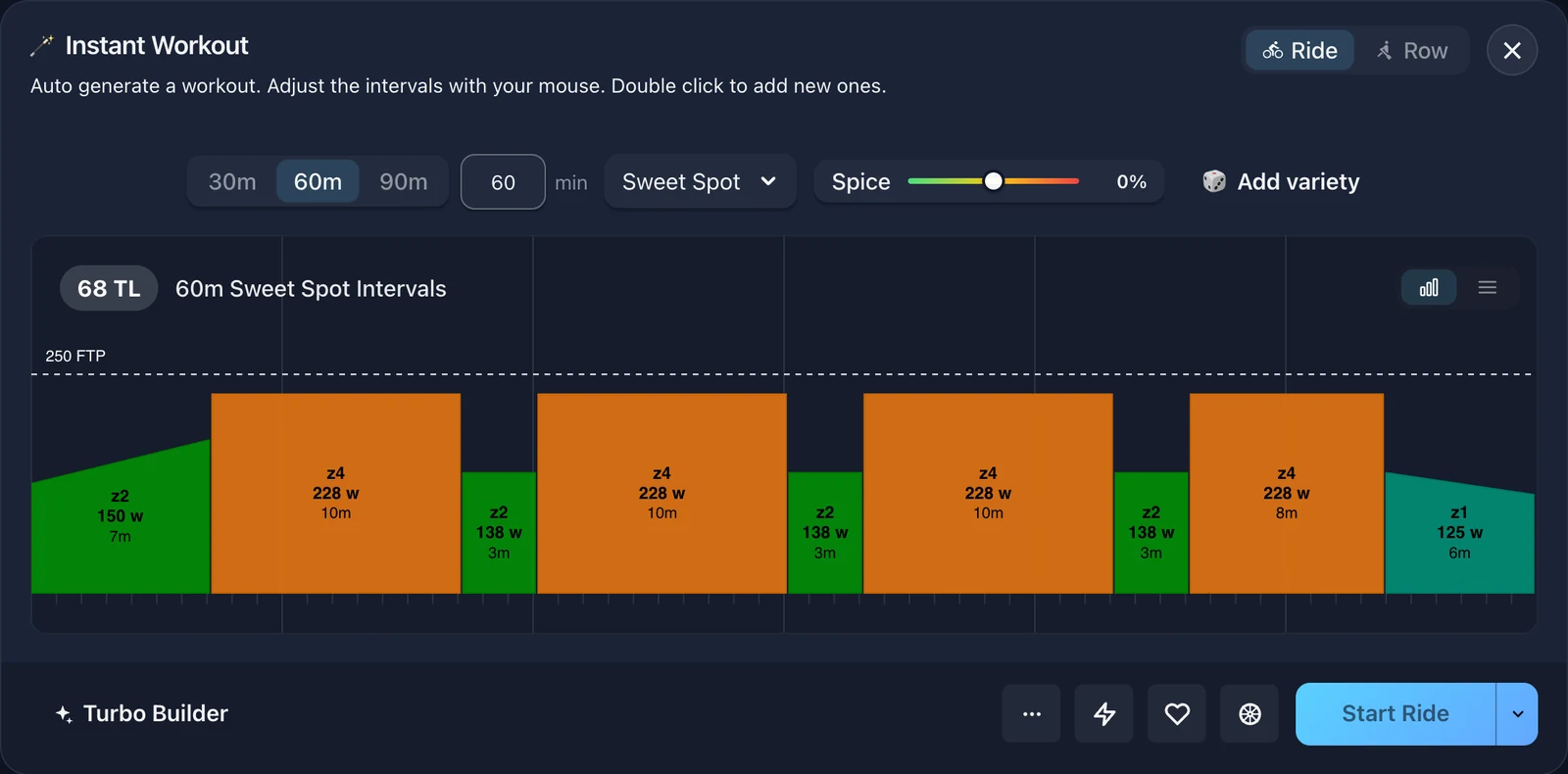Screen dimensions: 1568x774
Task: Expand the Start Ride options arrow
Action: pyautogui.click(x=1517, y=714)
